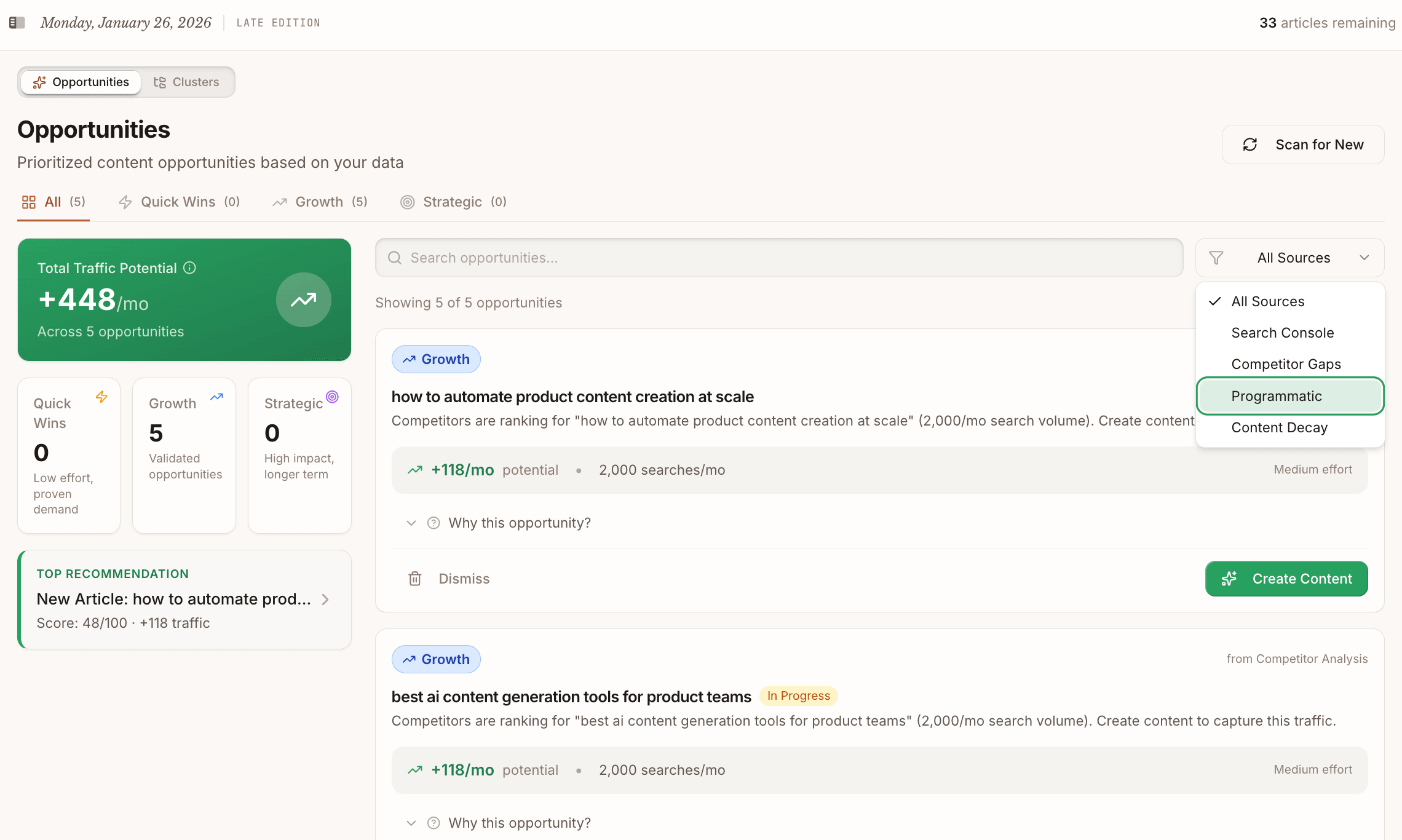Click the lightning icon on the Quick Wins card
Image resolution: width=1402 pixels, height=840 pixels.
pyautogui.click(x=102, y=397)
